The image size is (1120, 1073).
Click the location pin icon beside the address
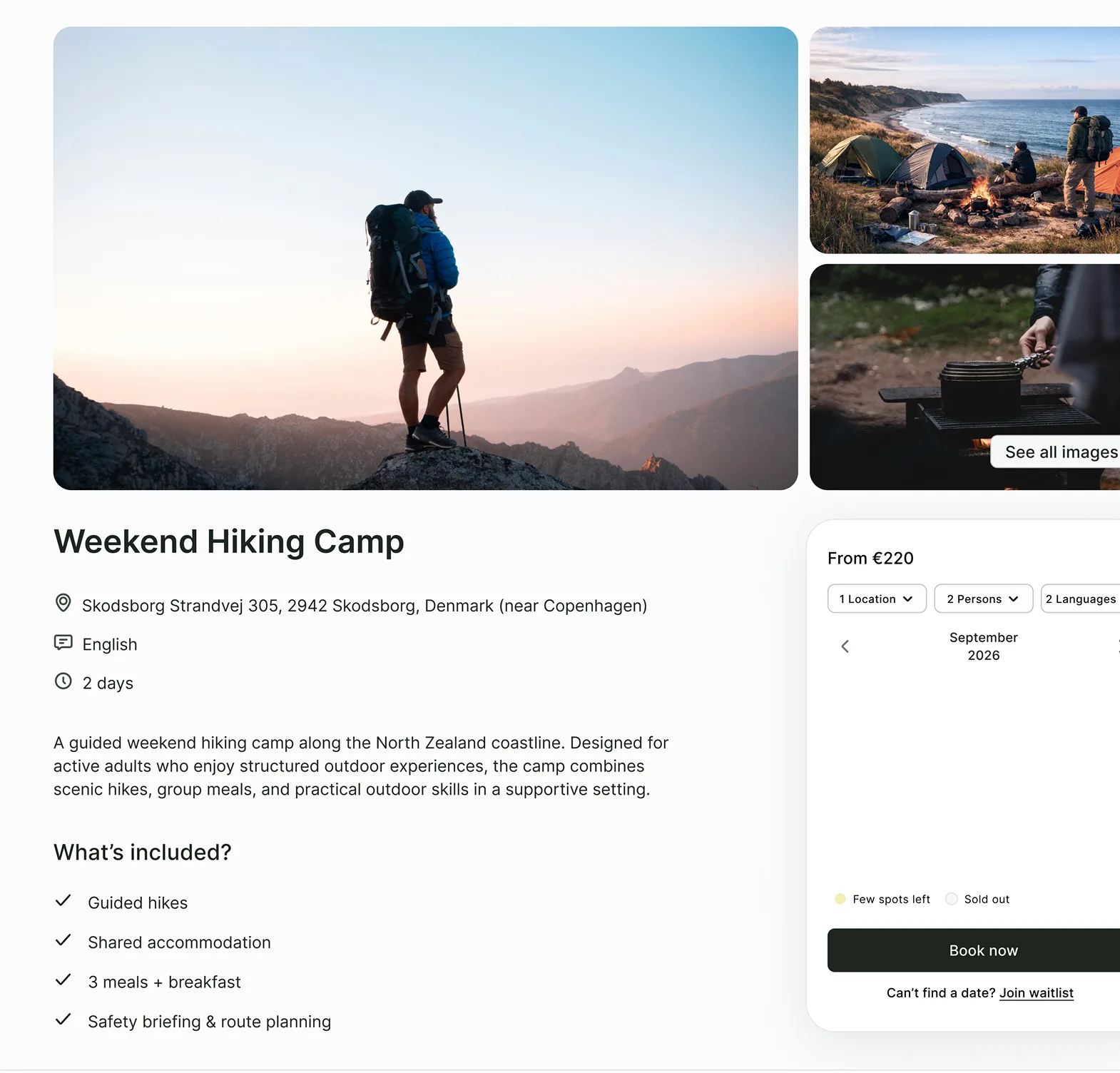pyautogui.click(x=63, y=604)
